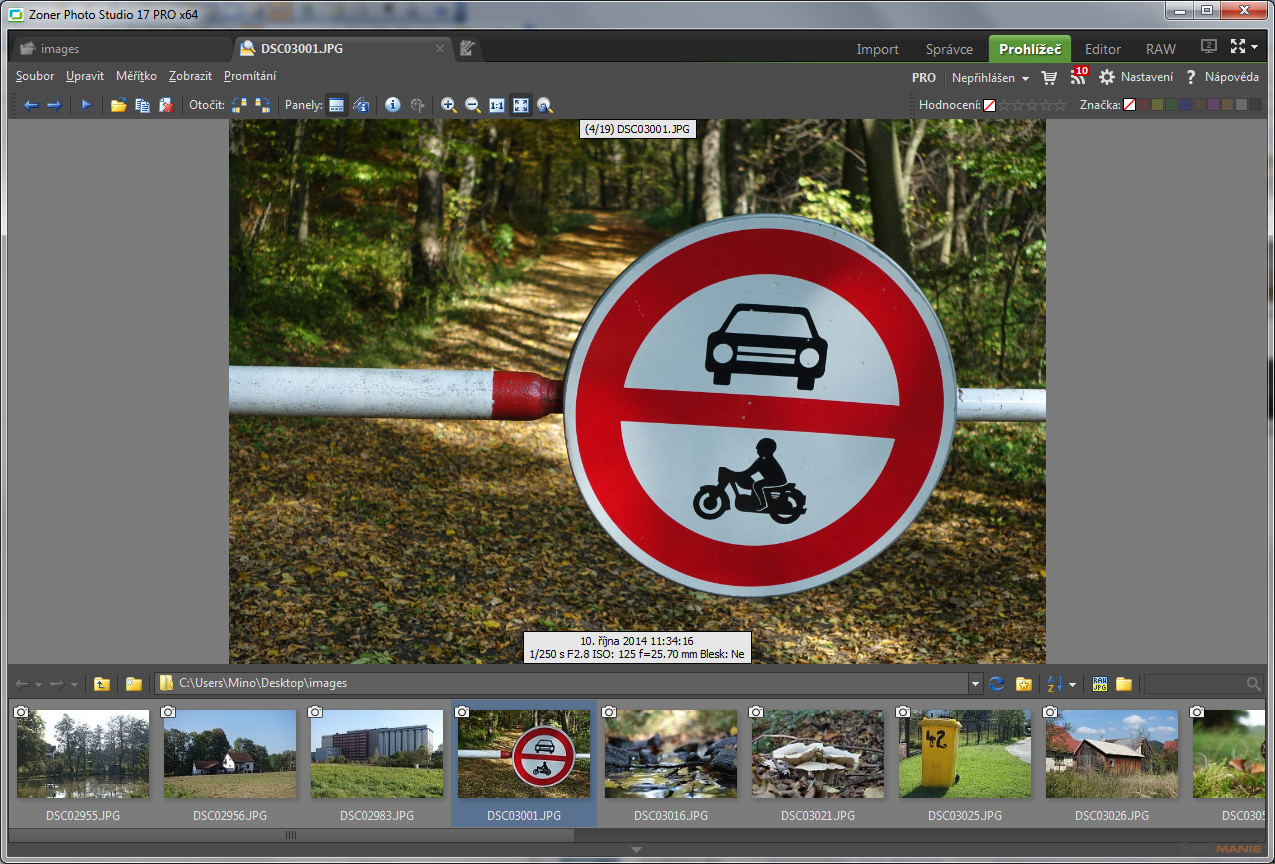
Task: Open the shopping cart icon
Action: point(1049,77)
